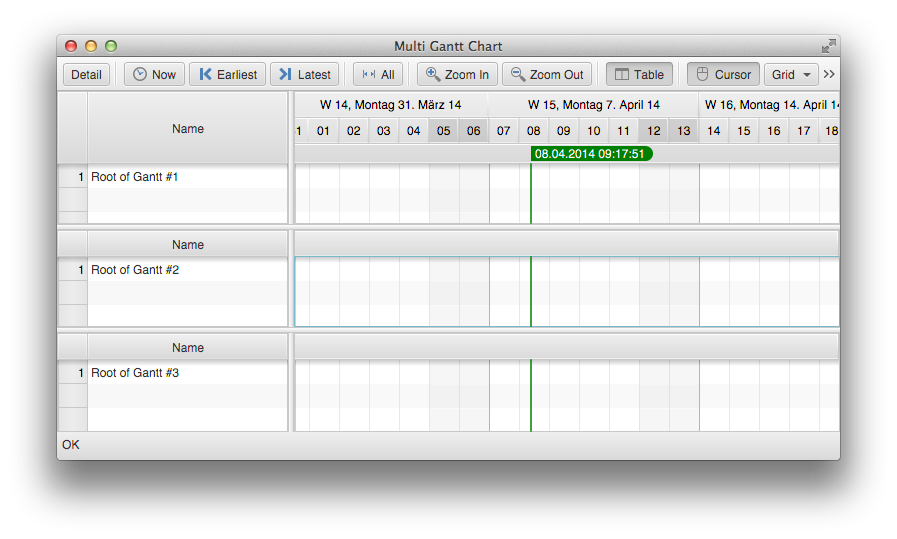Image resolution: width=897 pixels, height=539 pixels.
Task: Click day 14 in the dateline
Action: coord(713,130)
